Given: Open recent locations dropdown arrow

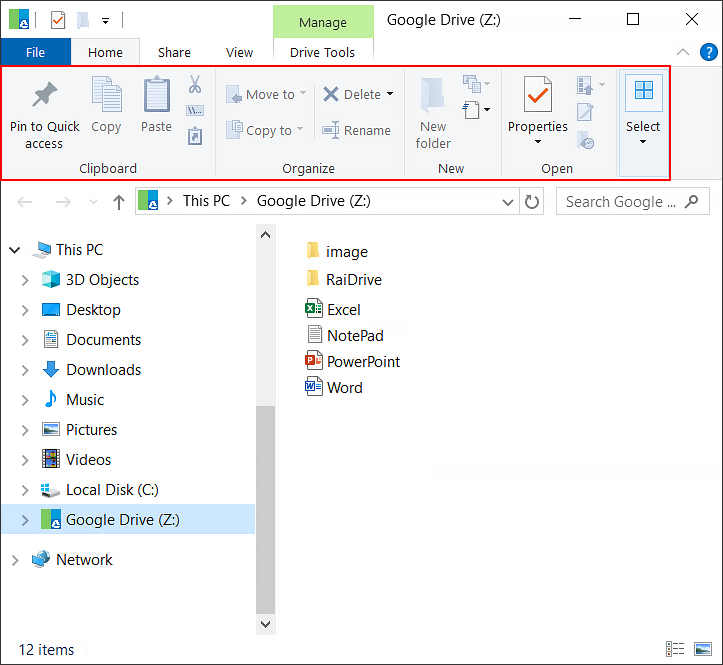Looking at the screenshot, I should coord(93,202).
